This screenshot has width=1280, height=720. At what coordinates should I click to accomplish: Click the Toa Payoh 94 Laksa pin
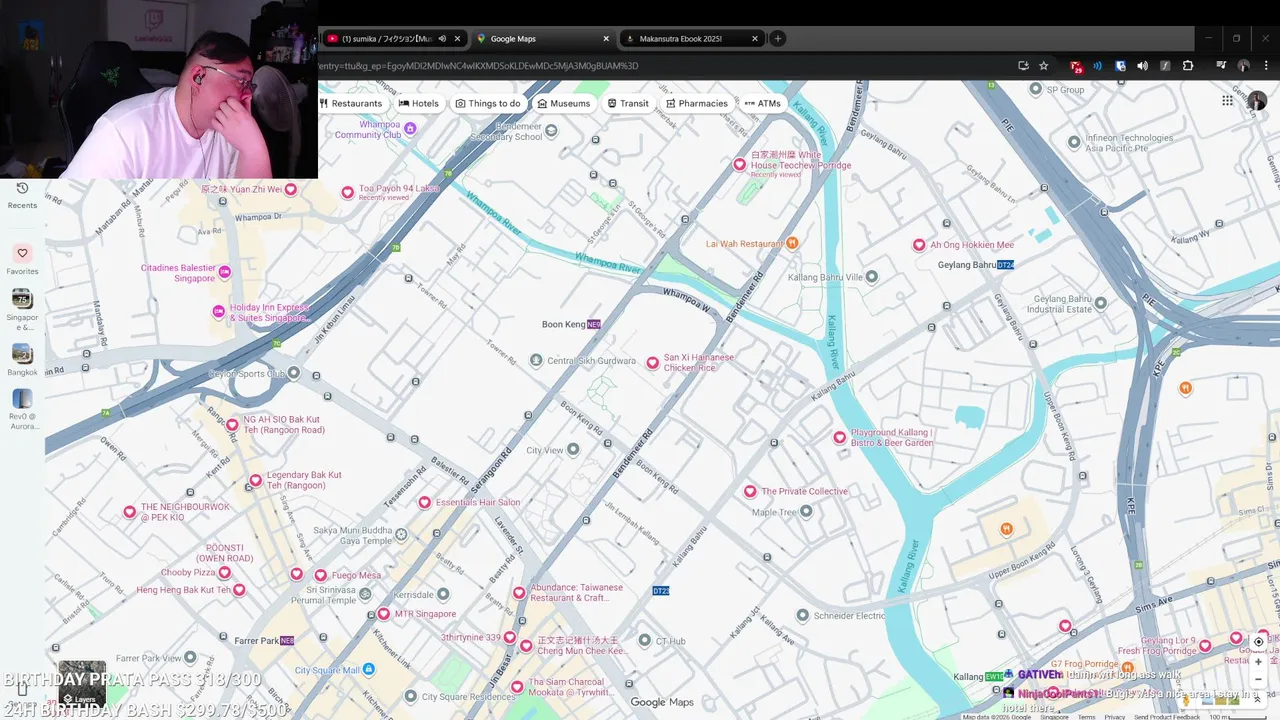click(348, 192)
